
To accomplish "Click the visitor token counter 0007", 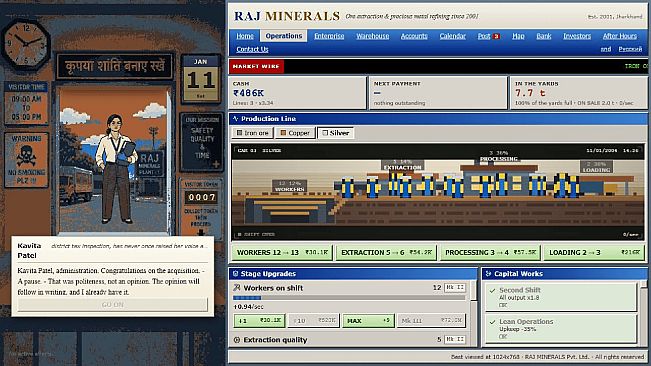I will (201, 197).
